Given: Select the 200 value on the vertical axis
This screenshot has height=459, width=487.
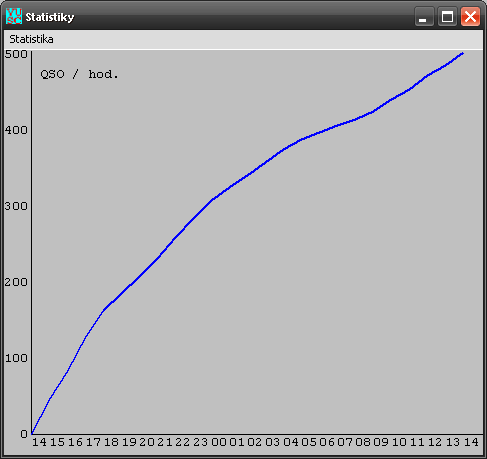Looking at the screenshot, I should coord(16,282).
